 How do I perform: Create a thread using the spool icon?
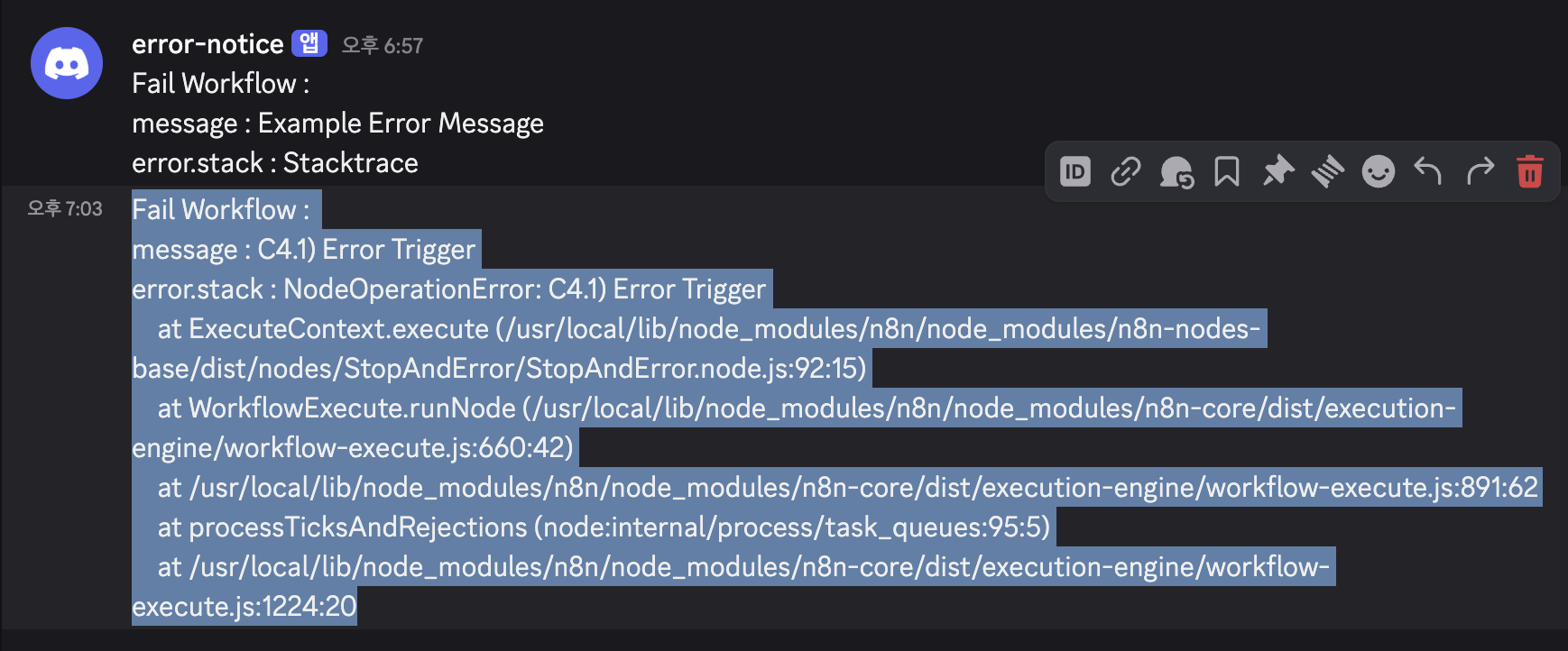coord(1328,171)
